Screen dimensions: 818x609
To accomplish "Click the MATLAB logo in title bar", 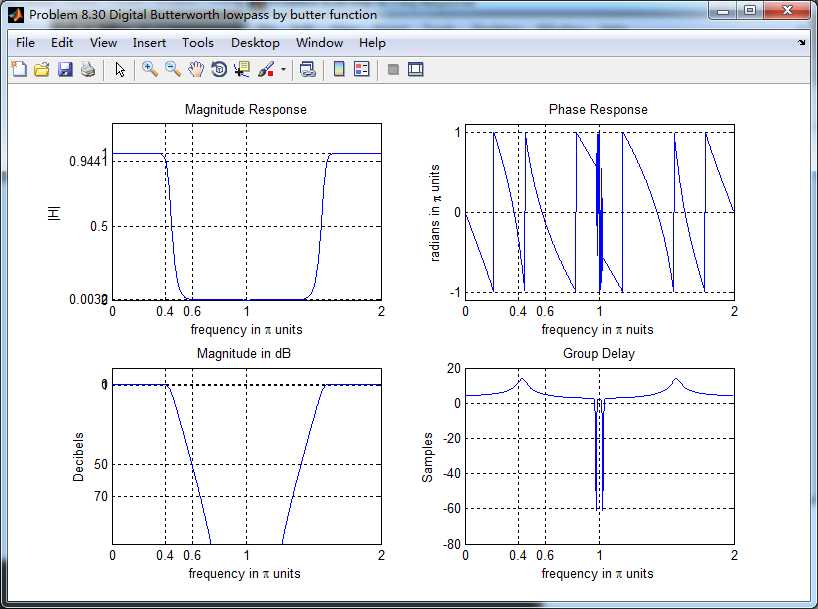I will tap(16, 15).
